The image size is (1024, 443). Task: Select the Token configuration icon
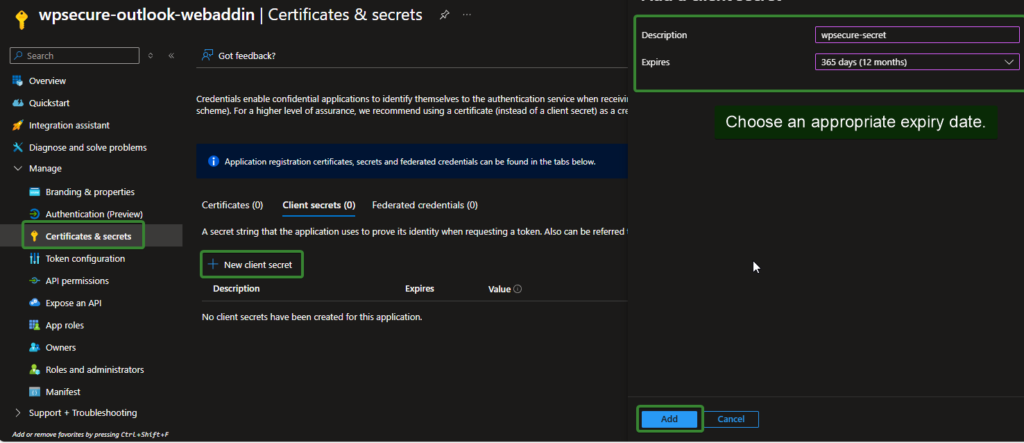click(34, 258)
